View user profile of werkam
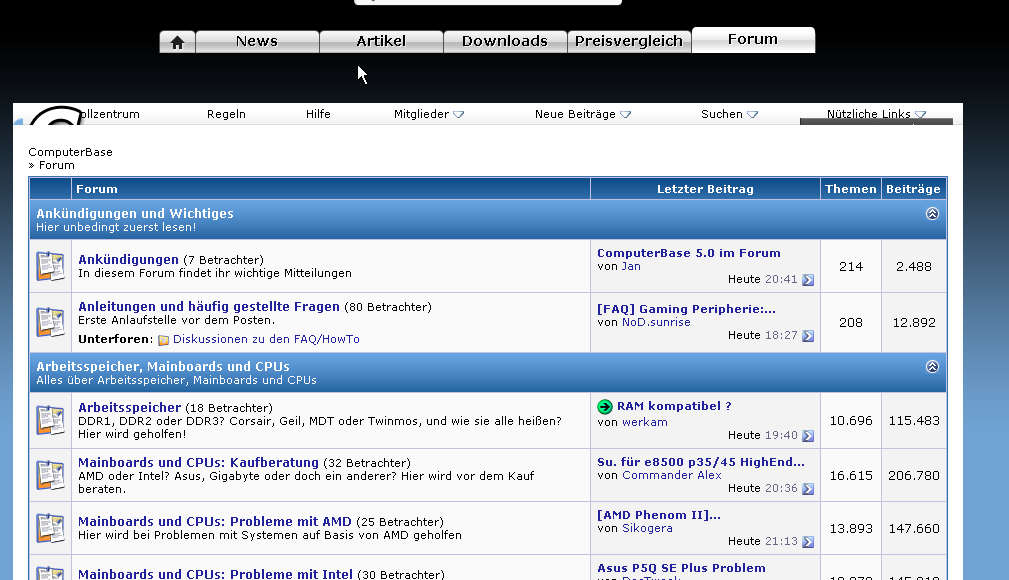Image resolution: width=1009 pixels, height=580 pixels. pos(645,422)
